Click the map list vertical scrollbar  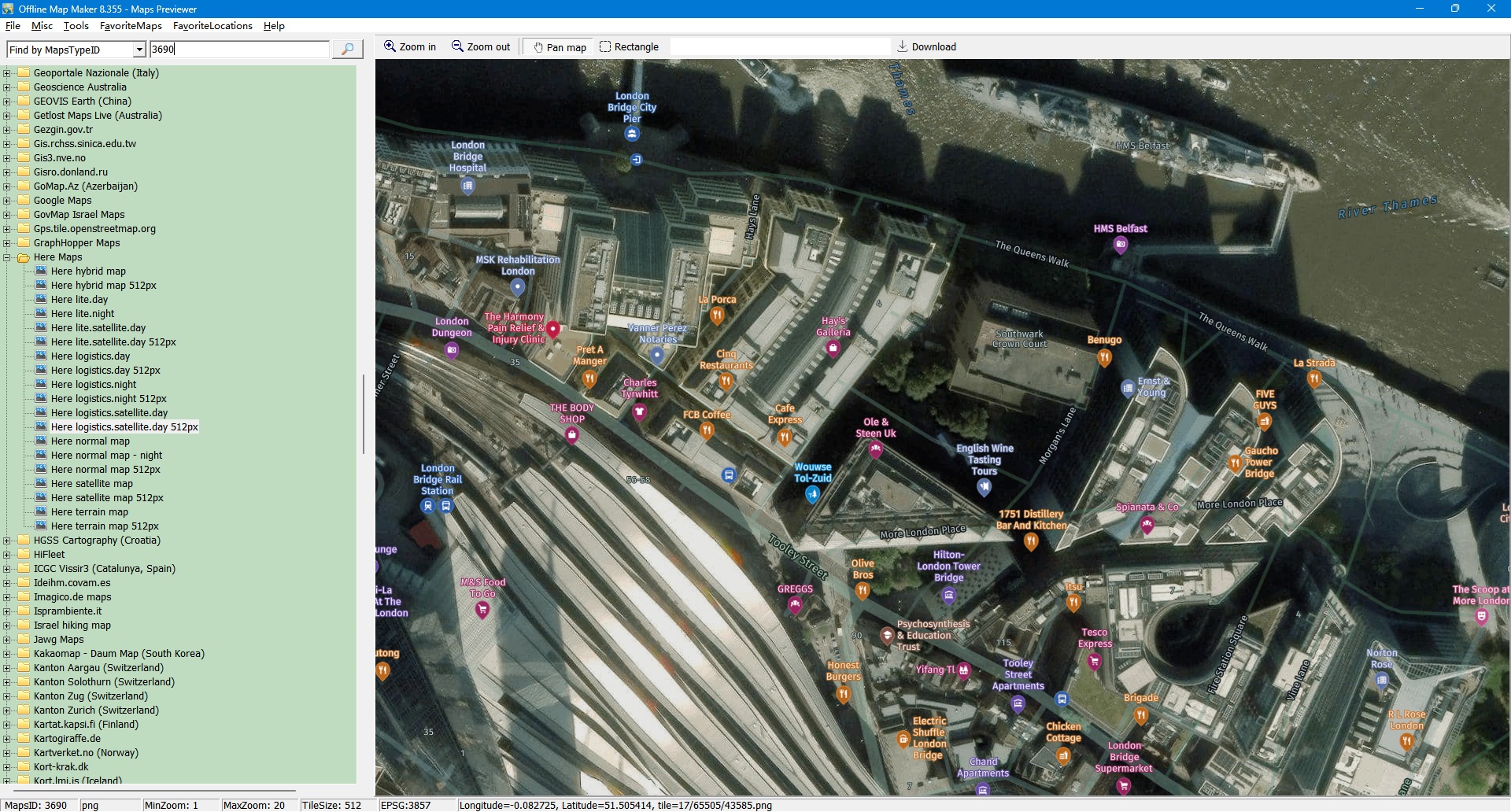click(363, 414)
